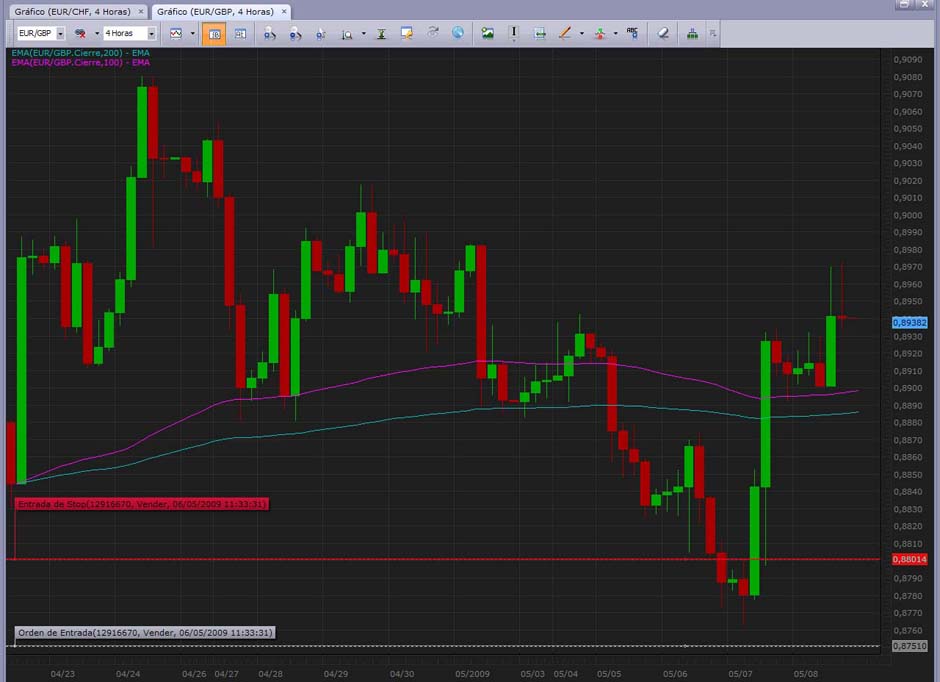Click the landscape picture icon
940x682 pixels.
point(488,33)
